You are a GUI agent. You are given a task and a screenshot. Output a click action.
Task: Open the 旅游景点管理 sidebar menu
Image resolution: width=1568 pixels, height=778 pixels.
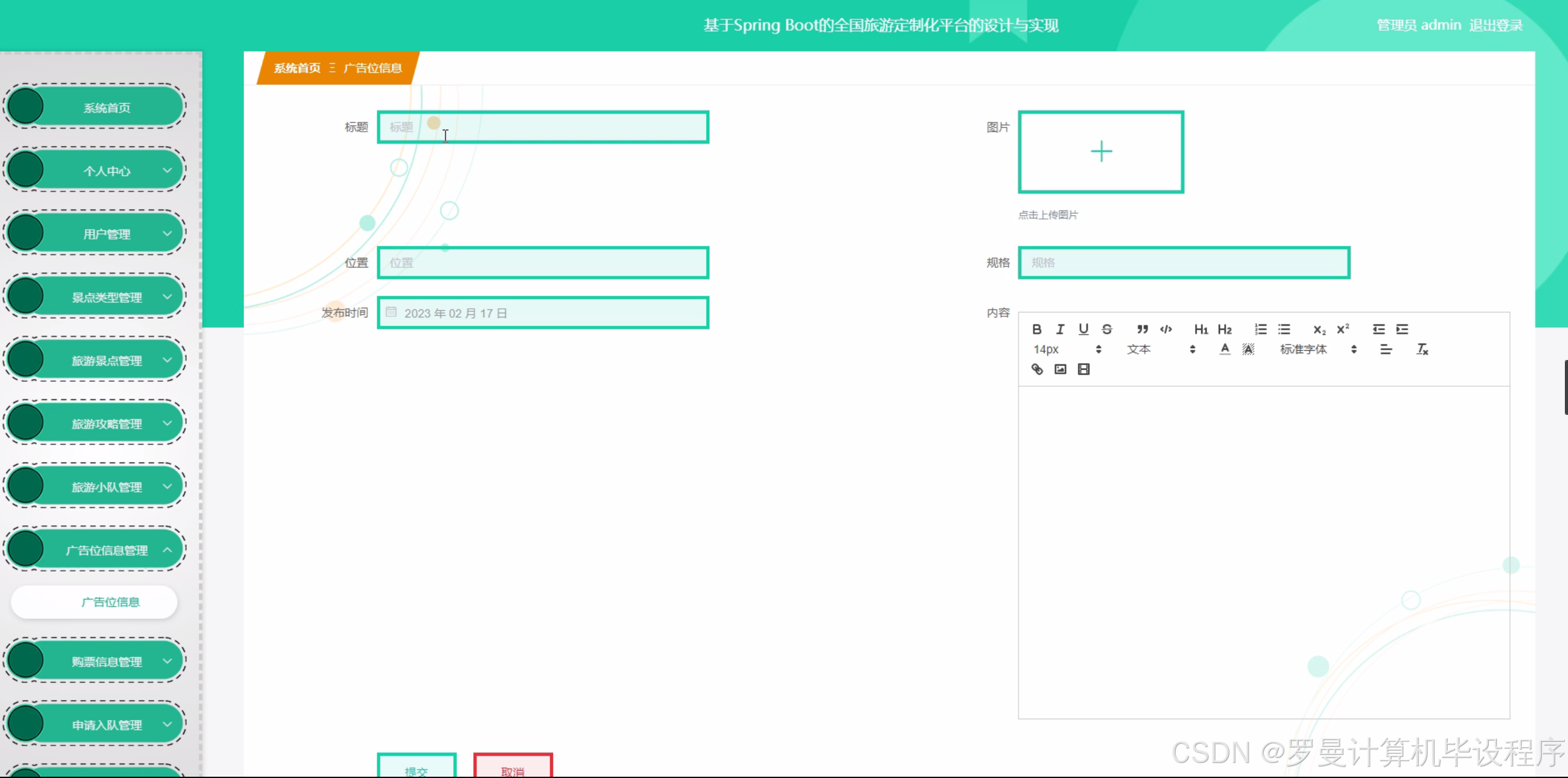click(95, 360)
